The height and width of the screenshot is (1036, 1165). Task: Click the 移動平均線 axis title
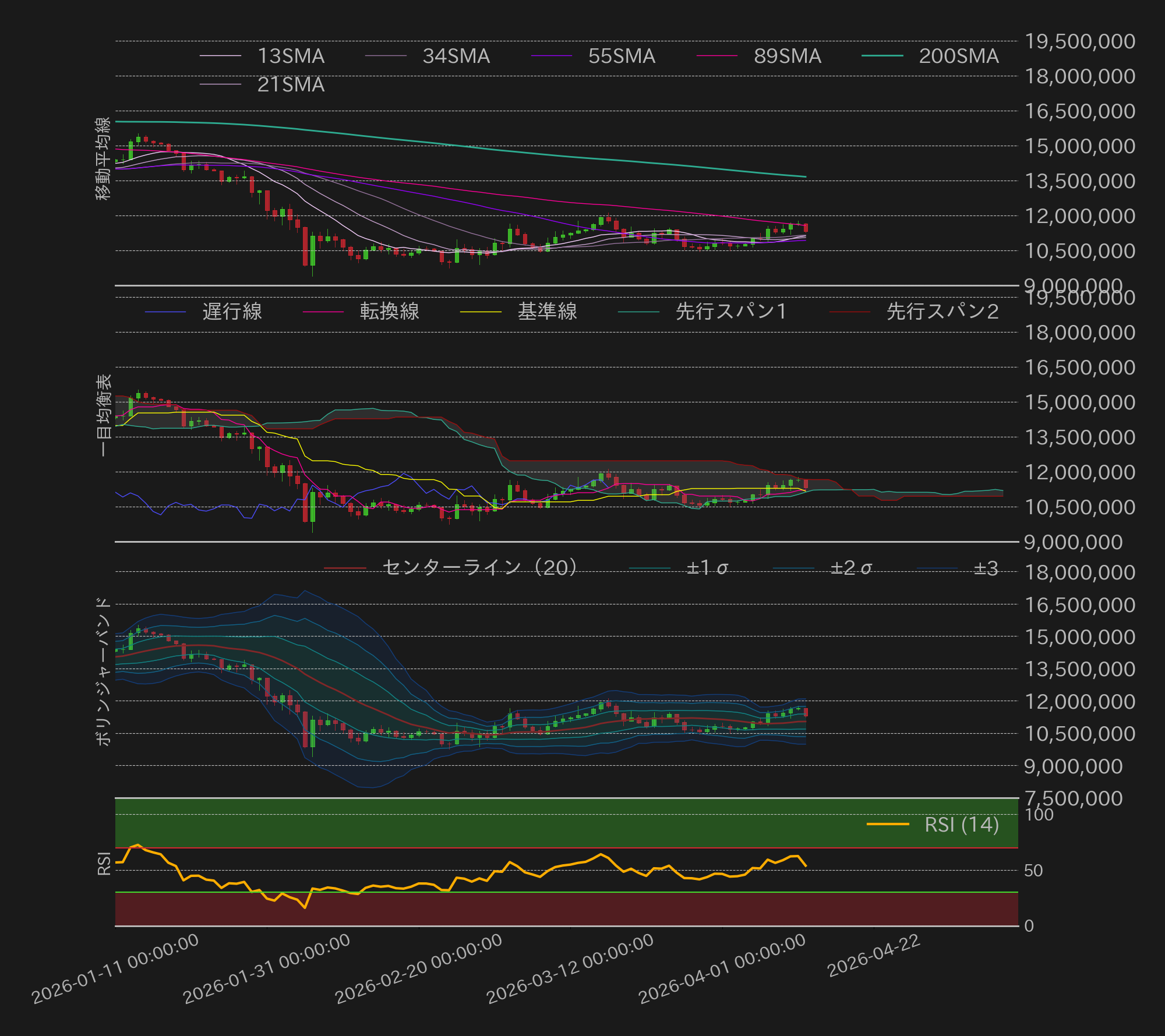coord(103,158)
